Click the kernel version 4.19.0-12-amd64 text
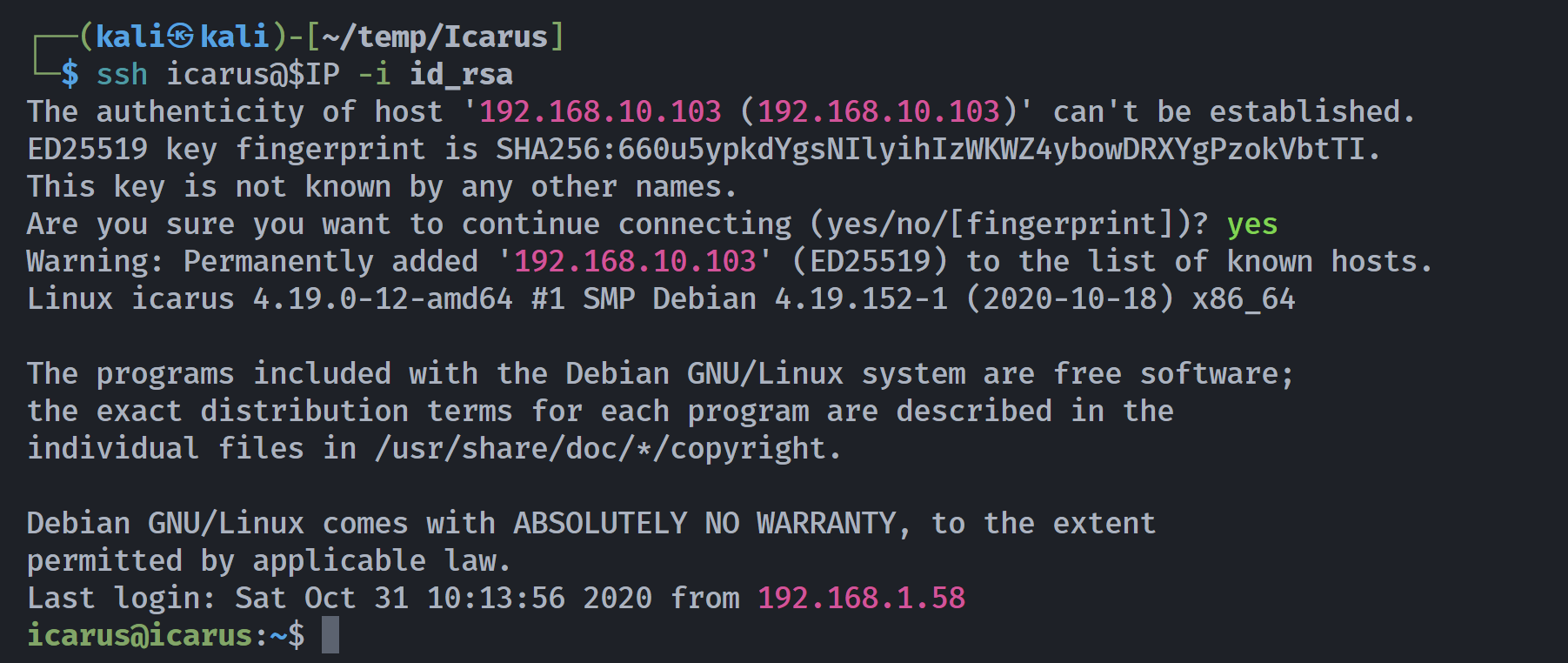This screenshot has width=1568, height=663. [383, 299]
